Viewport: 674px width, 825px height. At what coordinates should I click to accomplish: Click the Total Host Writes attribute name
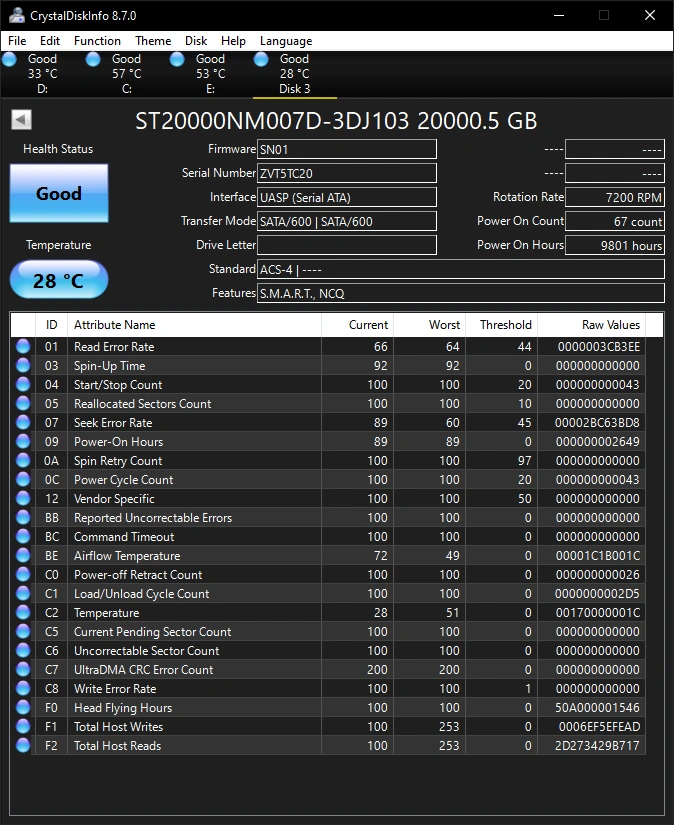[118, 727]
